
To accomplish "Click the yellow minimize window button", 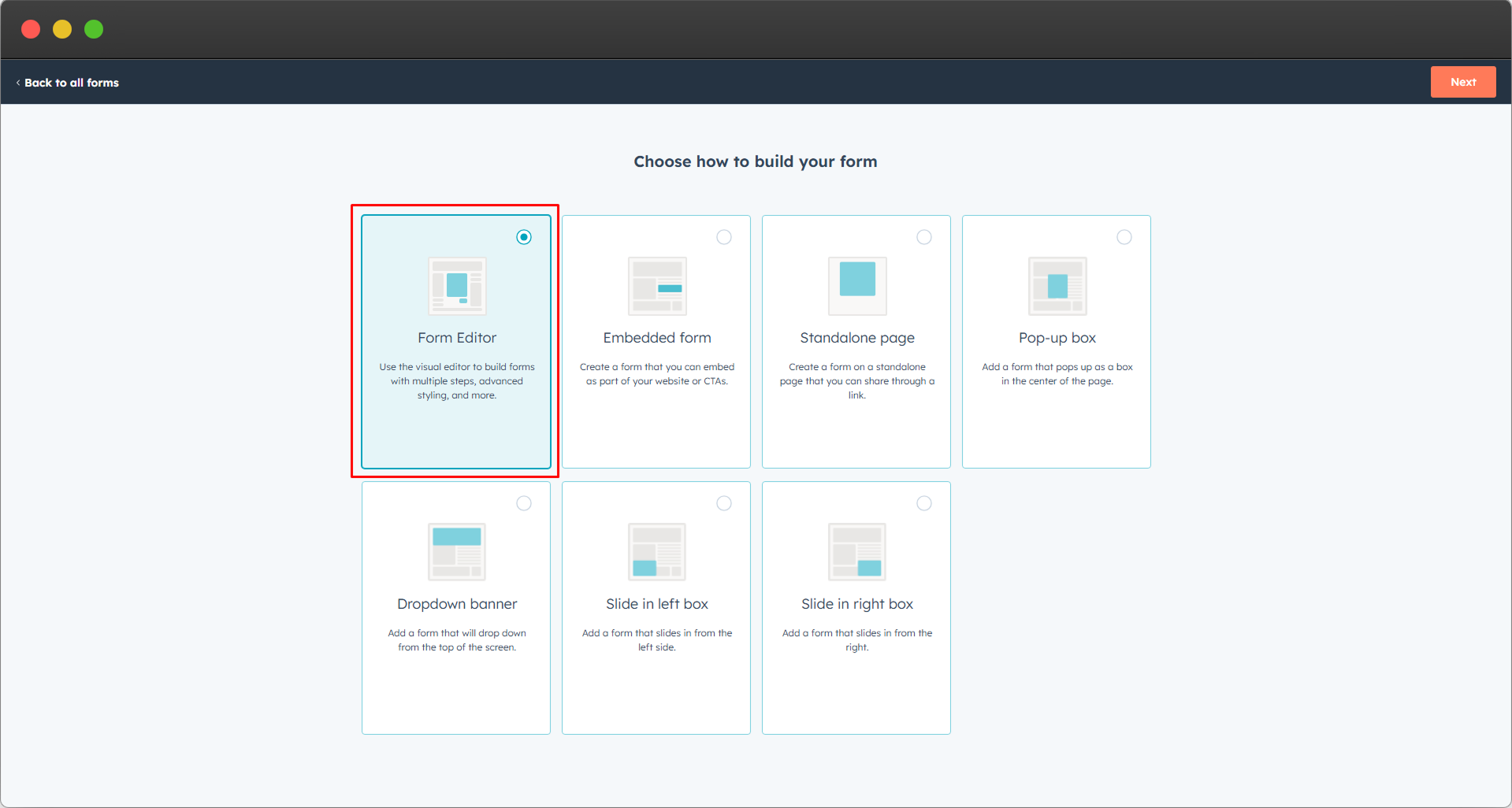I will pyautogui.click(x=62, y=29).
